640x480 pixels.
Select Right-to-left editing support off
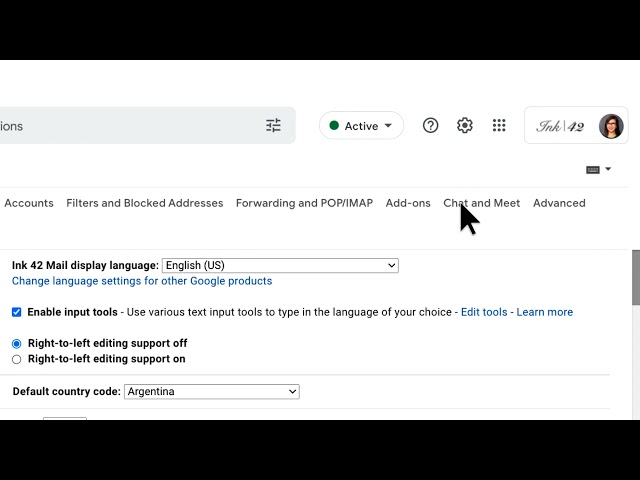pyautogui.click(x=17, y=343)
